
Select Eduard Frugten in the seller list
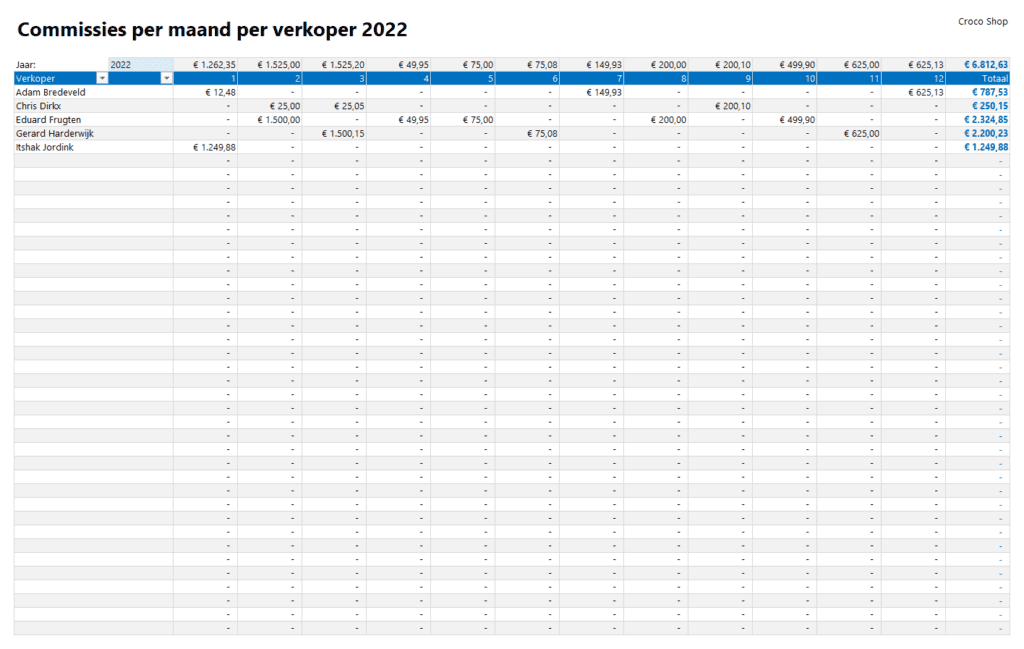click(x=48, y=120)
